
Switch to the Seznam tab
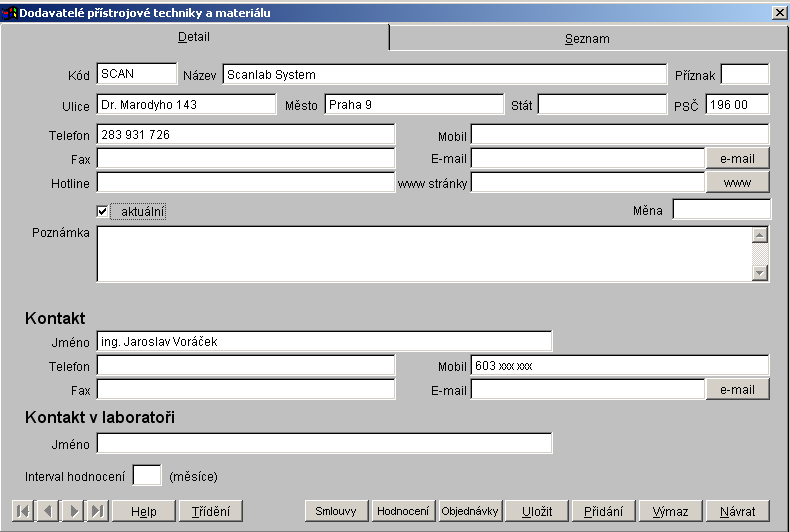pyautogui.click(x=586, y=39)
